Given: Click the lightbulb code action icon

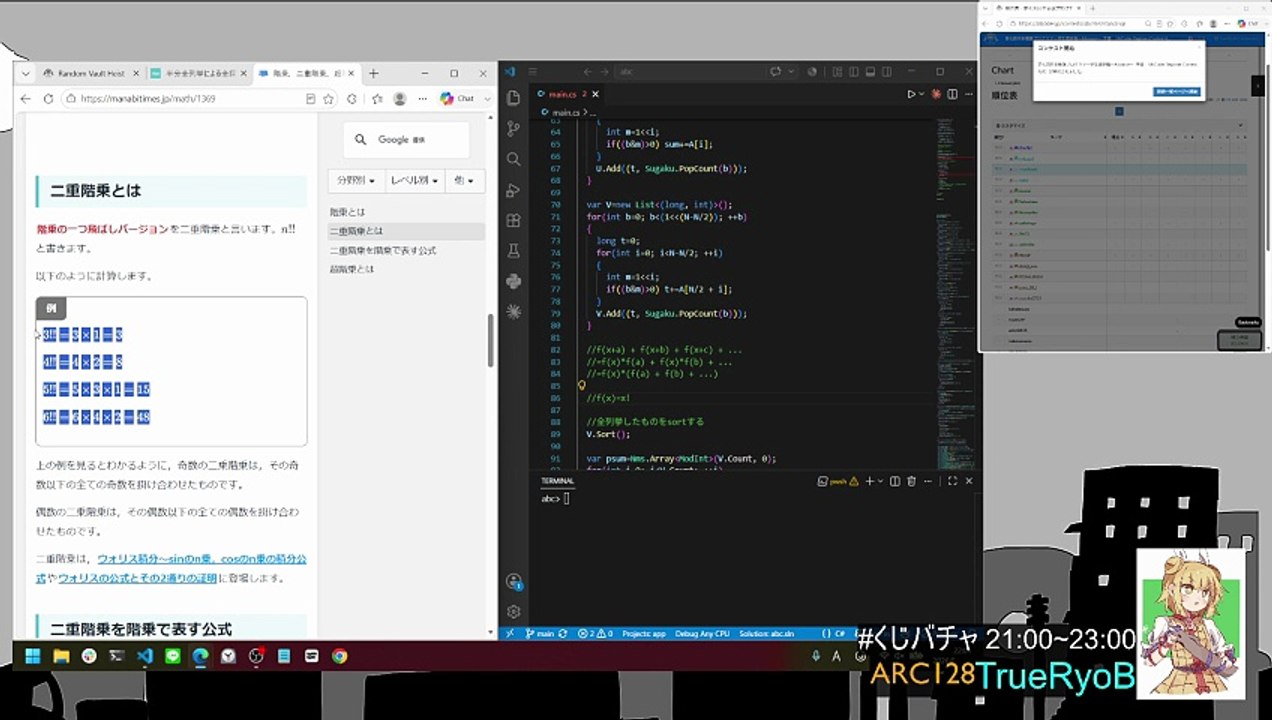Looking at the screenshot, I should [x=581, y=385].
